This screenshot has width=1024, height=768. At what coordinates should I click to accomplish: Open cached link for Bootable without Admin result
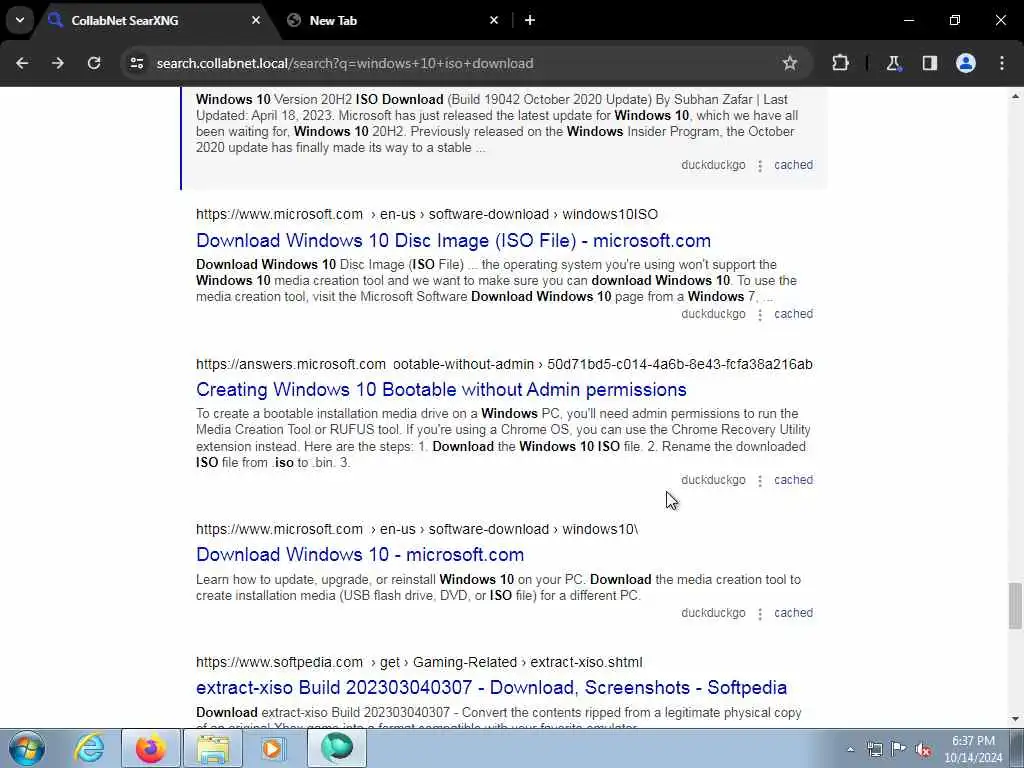(793, 479)
